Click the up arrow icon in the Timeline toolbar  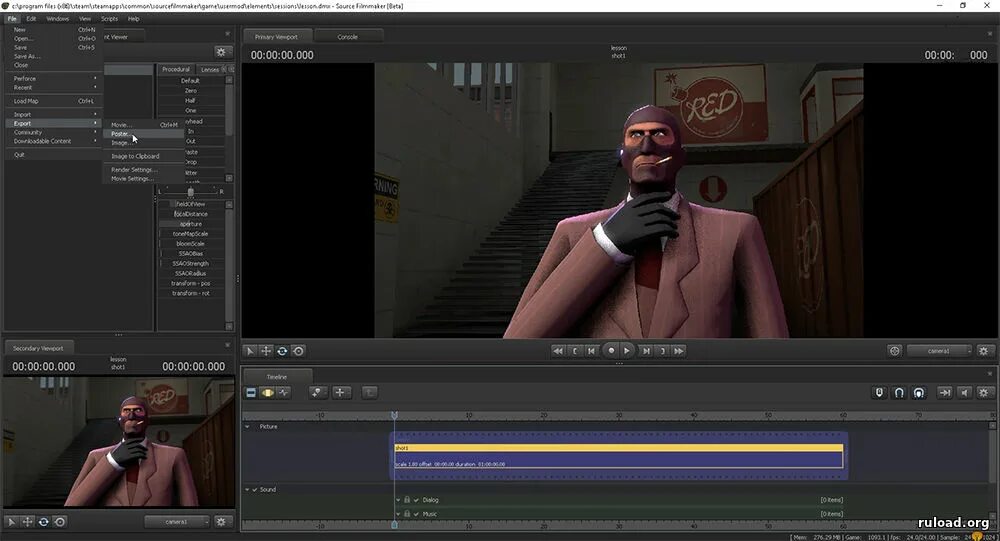[369, 392]
